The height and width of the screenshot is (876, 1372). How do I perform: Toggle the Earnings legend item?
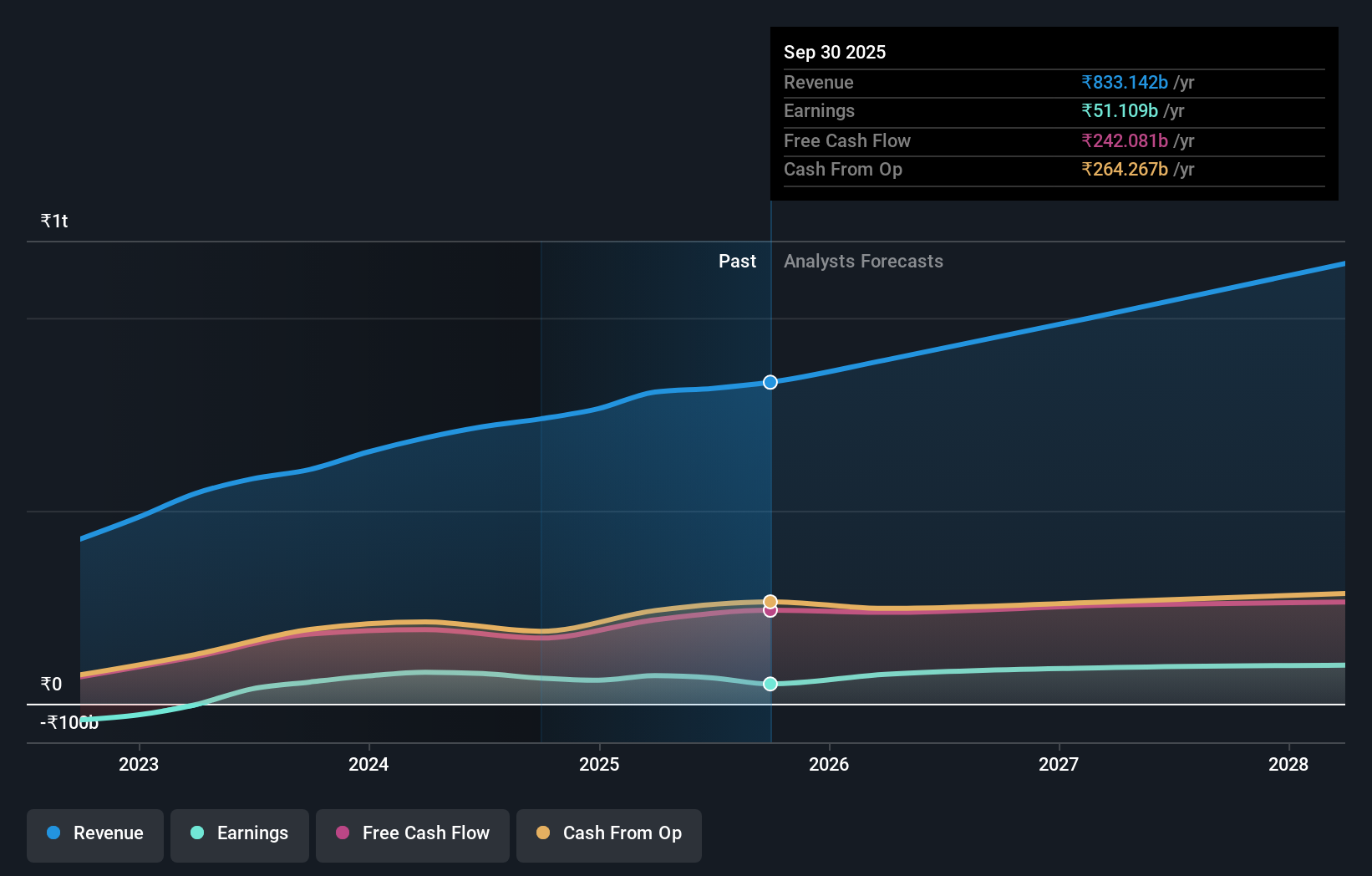[x=240, y=833]
